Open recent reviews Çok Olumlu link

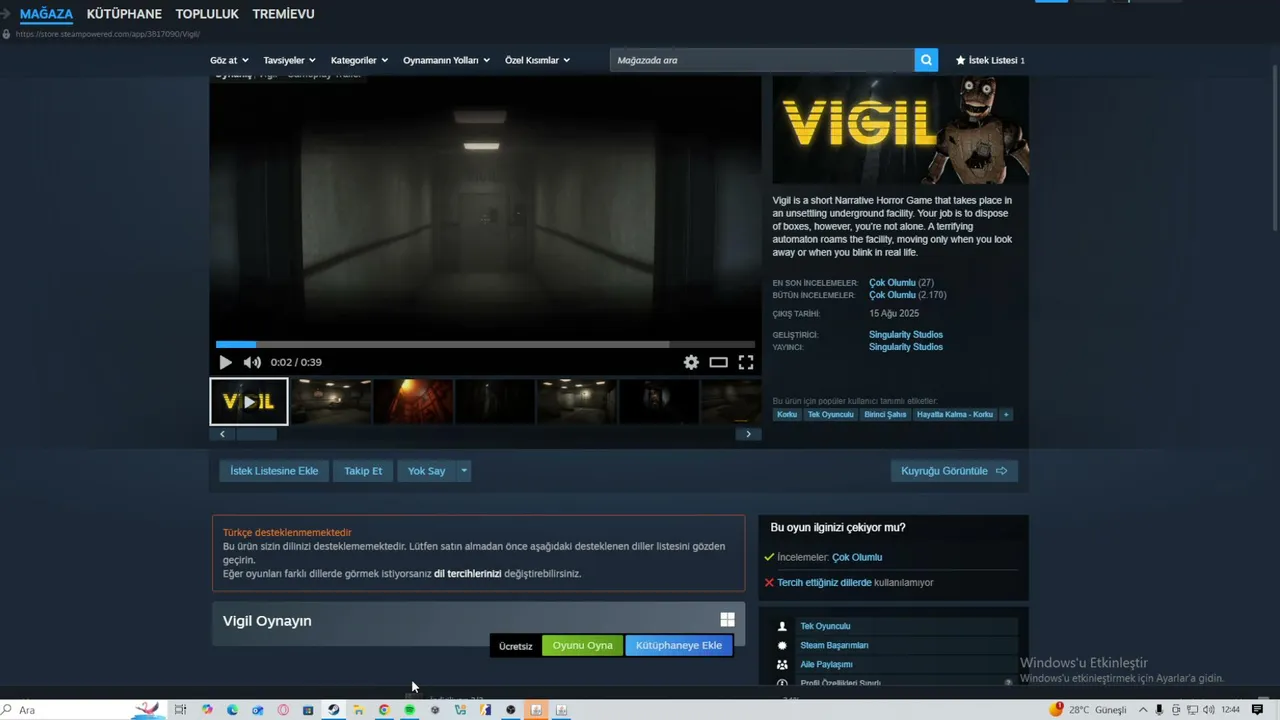(x=892, y=283)
